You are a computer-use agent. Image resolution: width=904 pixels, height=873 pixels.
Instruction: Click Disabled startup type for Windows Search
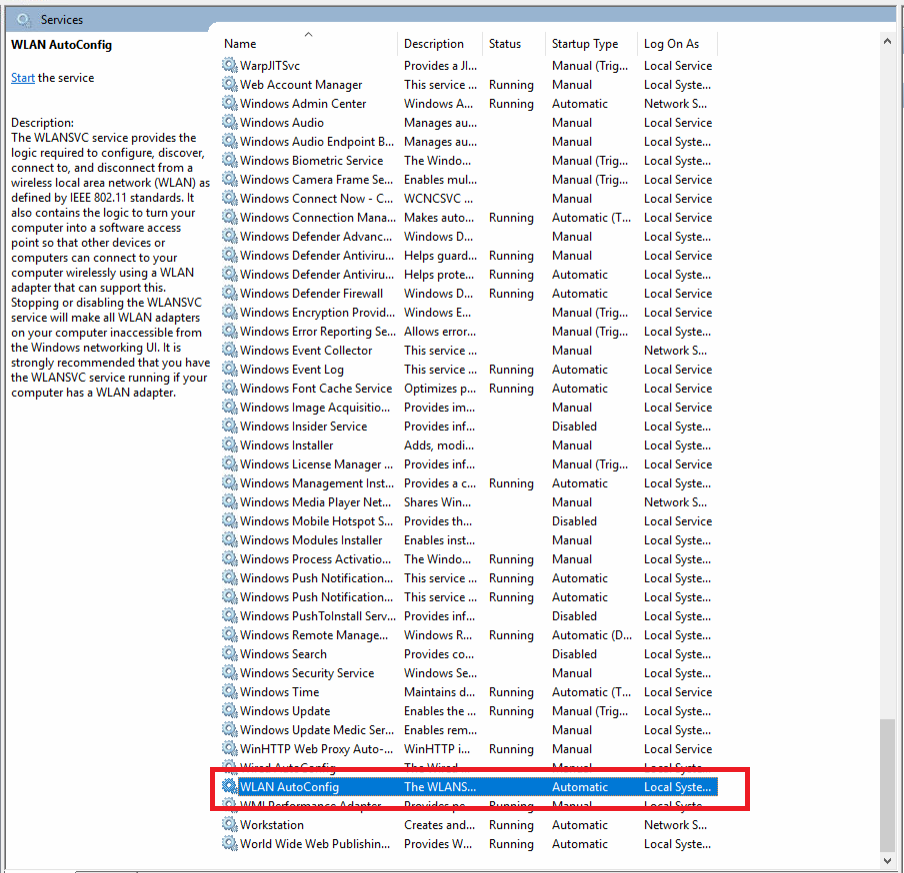point(574,654)
